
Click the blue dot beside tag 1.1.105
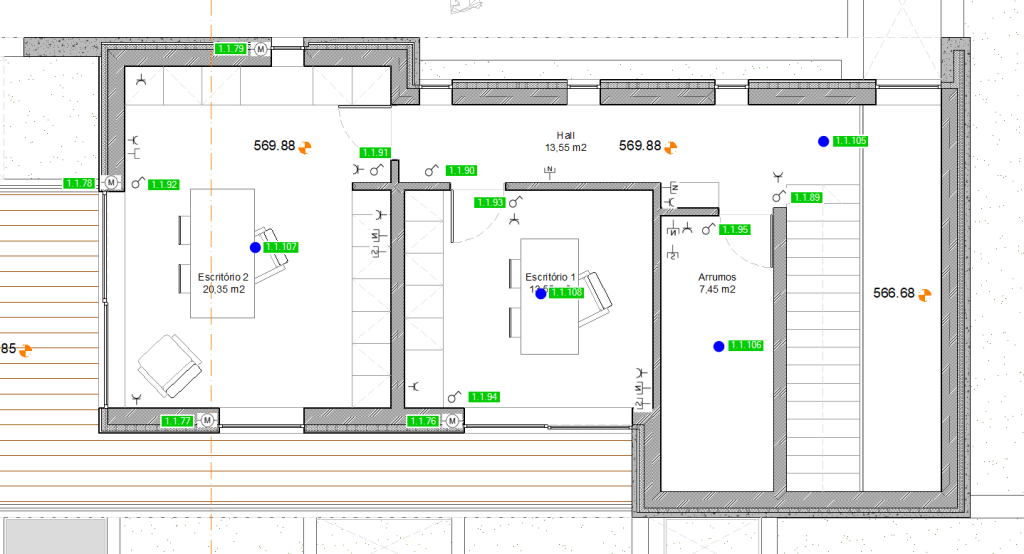[x=822, y=142]
